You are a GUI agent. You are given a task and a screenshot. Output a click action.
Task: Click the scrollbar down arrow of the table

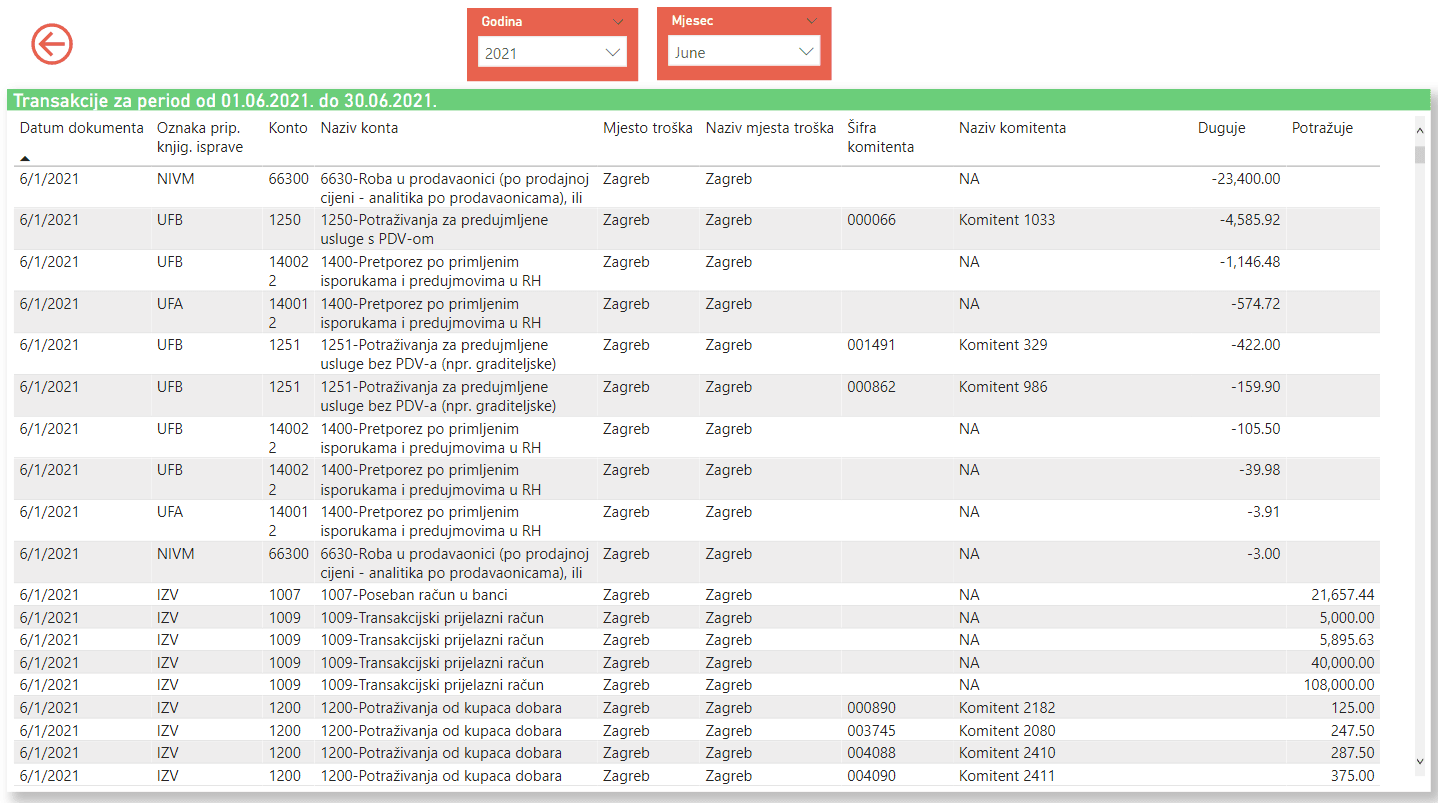tap(1420, 762)
